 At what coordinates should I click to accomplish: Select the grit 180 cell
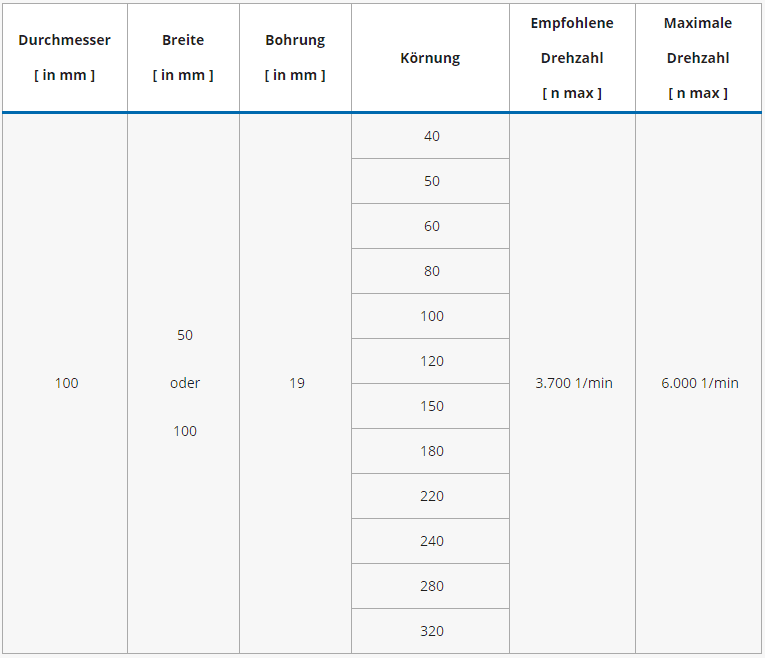tap(431, 451)
